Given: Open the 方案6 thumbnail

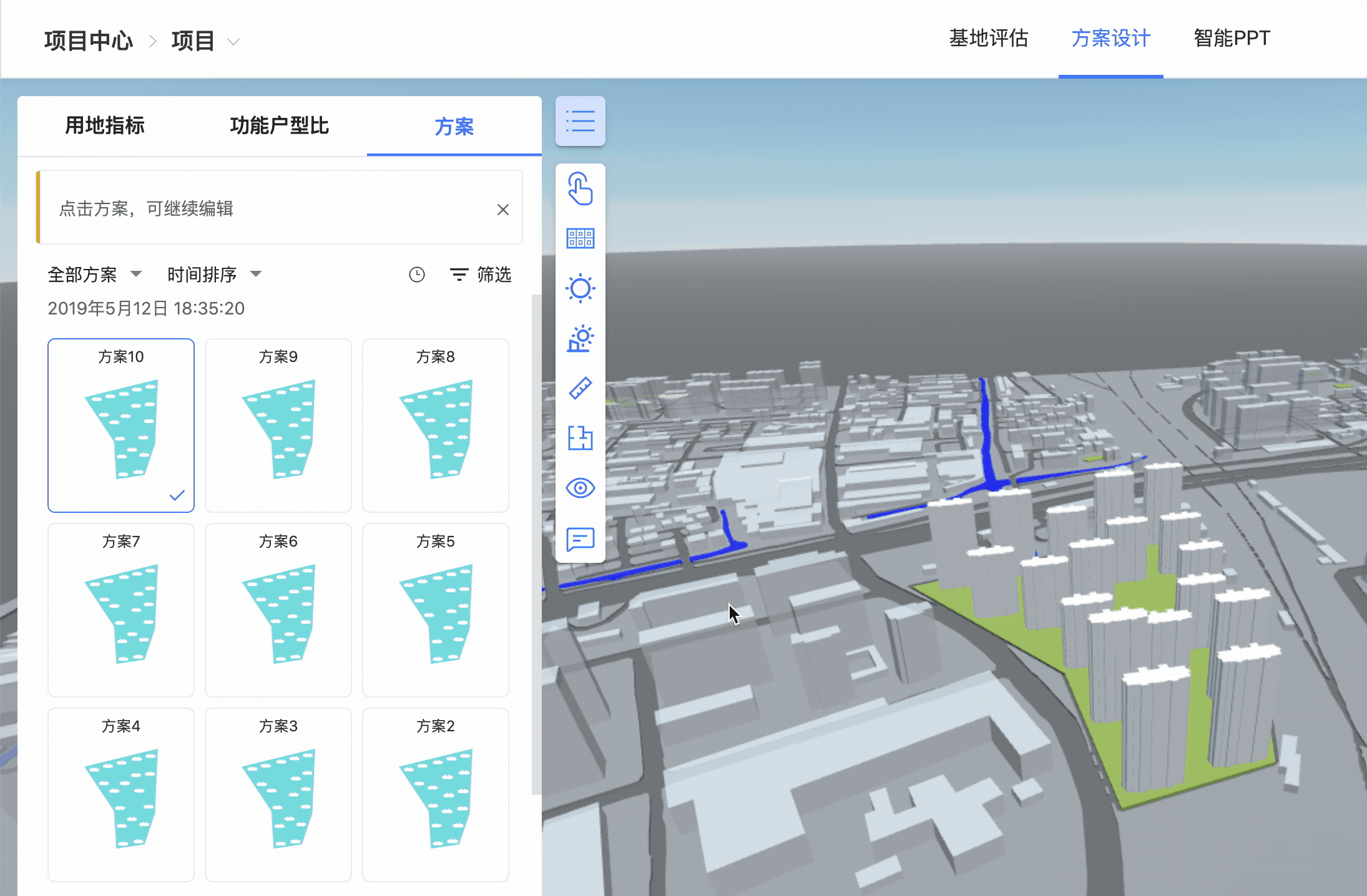Looking at the screenshot, I should (278, 610).
